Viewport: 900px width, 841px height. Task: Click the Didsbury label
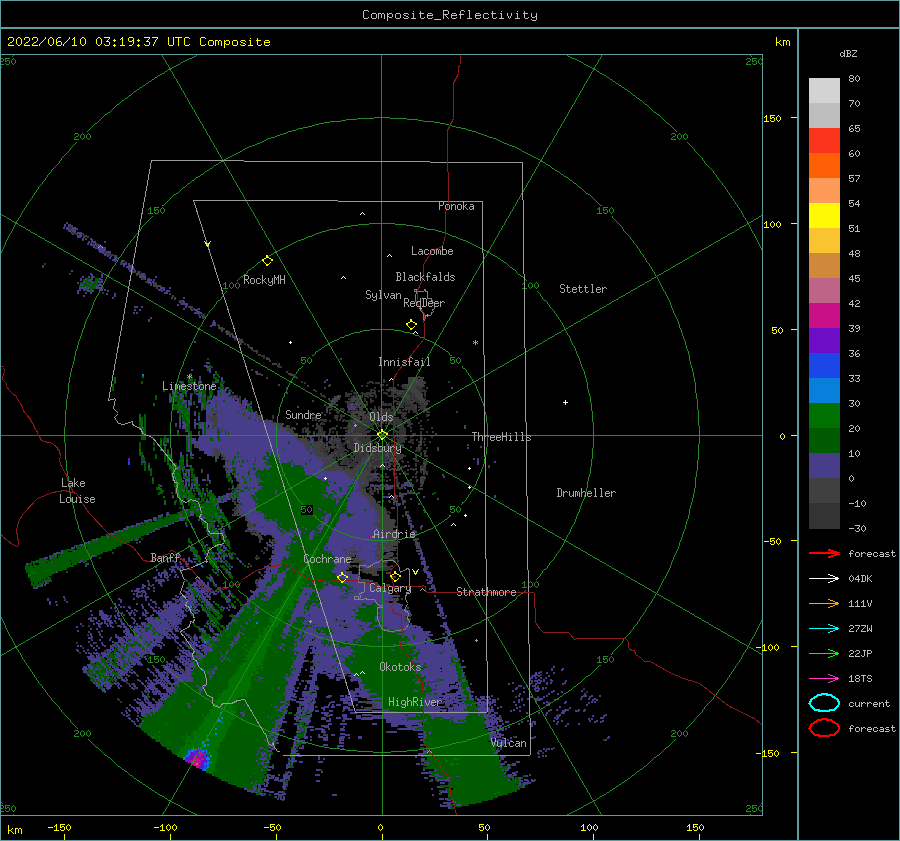coord(377,448)
